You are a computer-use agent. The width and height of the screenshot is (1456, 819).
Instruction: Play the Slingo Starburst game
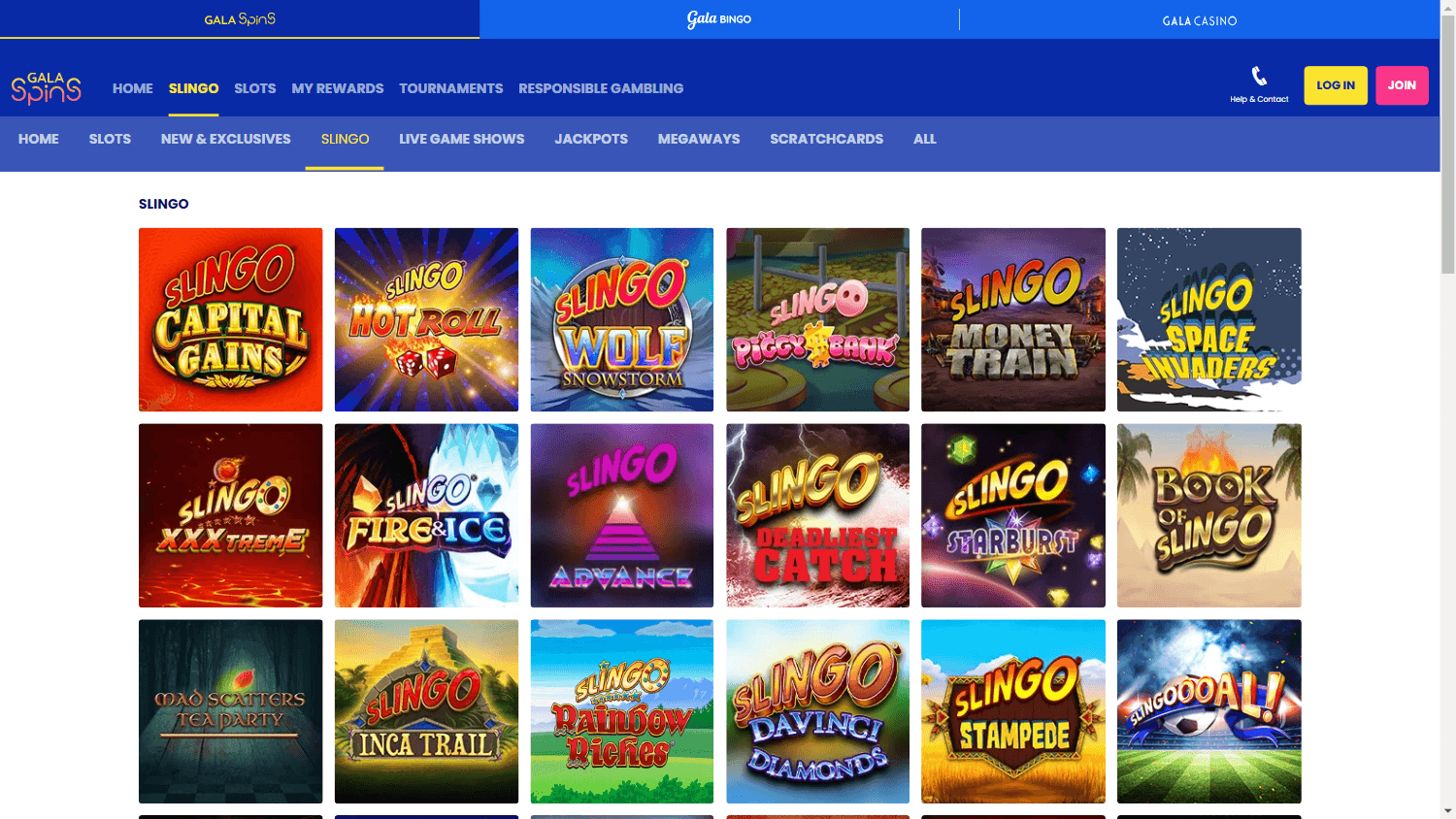pos(1013,515)
